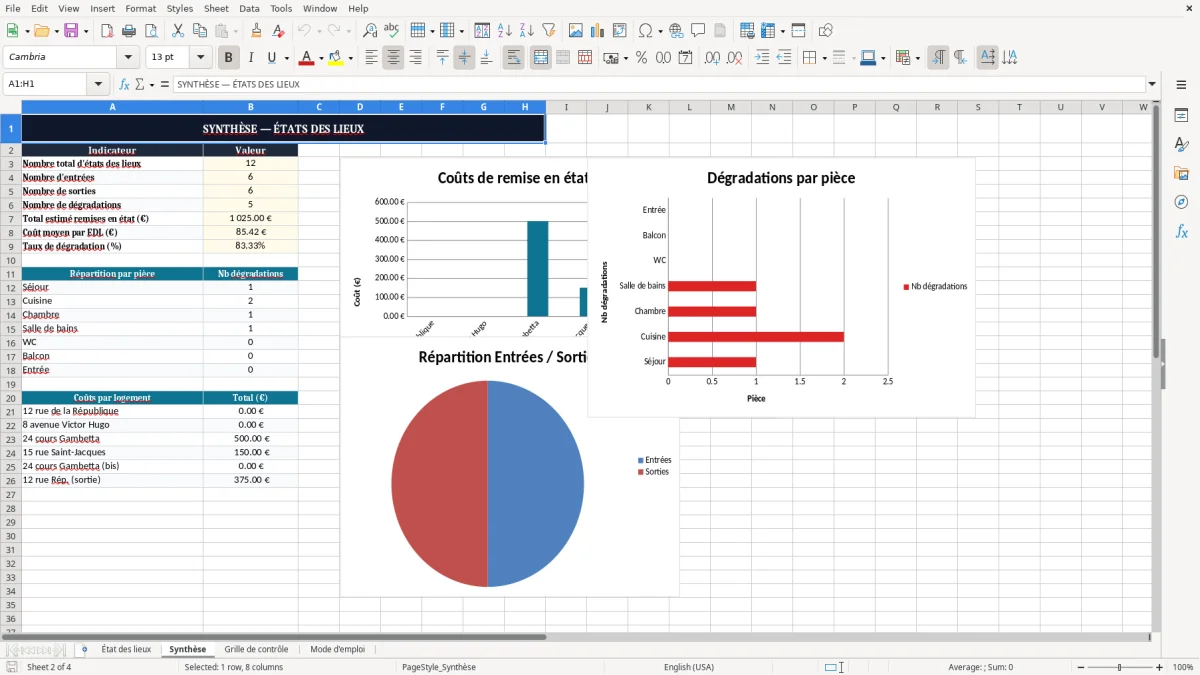Screen dimensions: 1200x675
Task: Expand Background Color dropdown arrow
Action: point(350,58)
